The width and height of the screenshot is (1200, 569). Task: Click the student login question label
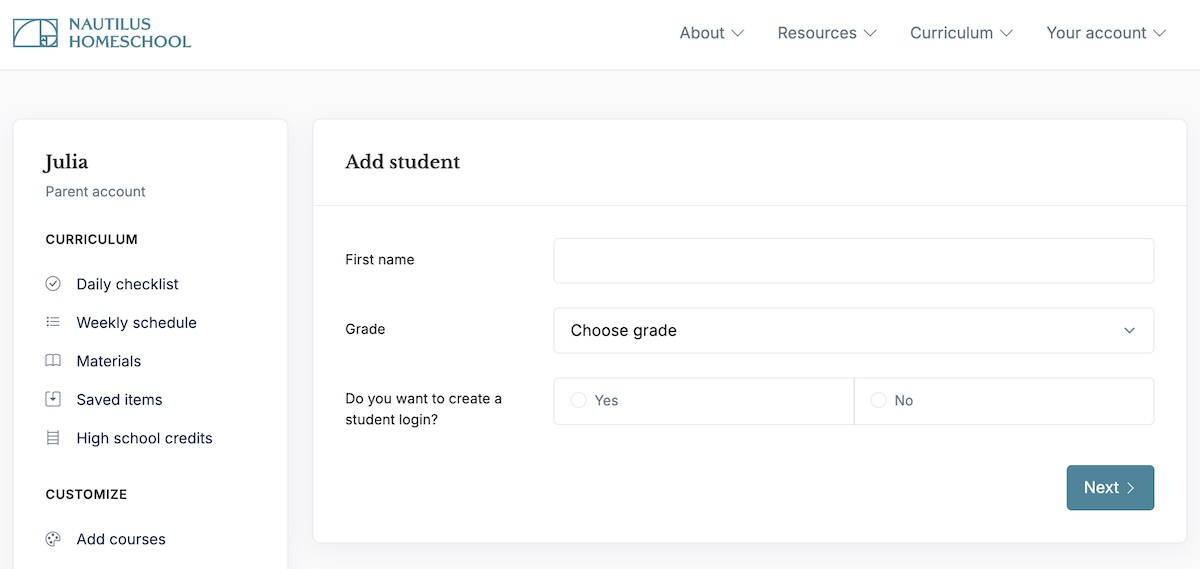click(x=423, y=409)
